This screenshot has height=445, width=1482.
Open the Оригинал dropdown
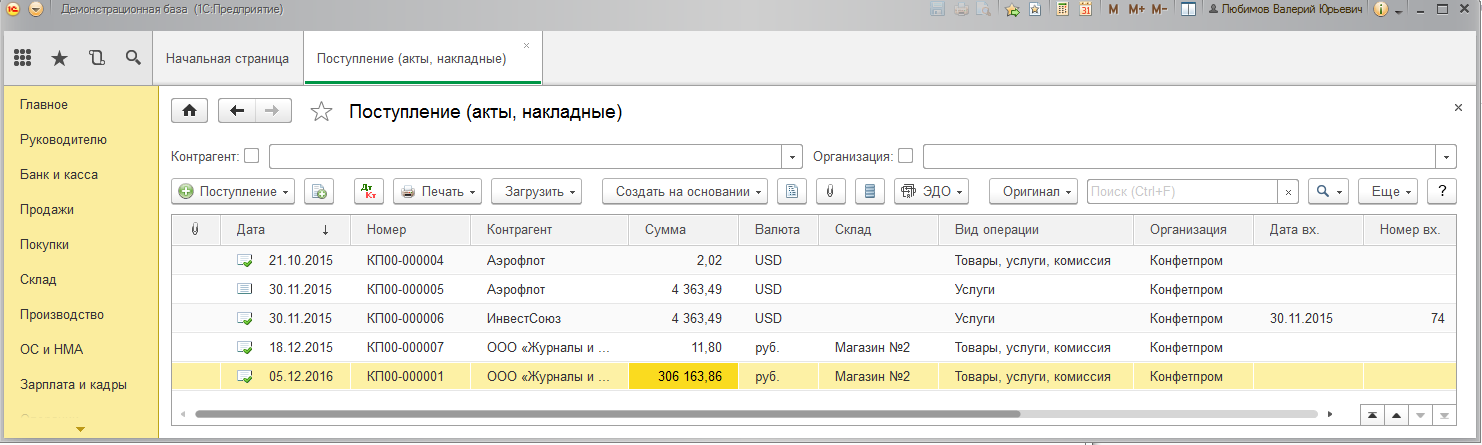1034,191
